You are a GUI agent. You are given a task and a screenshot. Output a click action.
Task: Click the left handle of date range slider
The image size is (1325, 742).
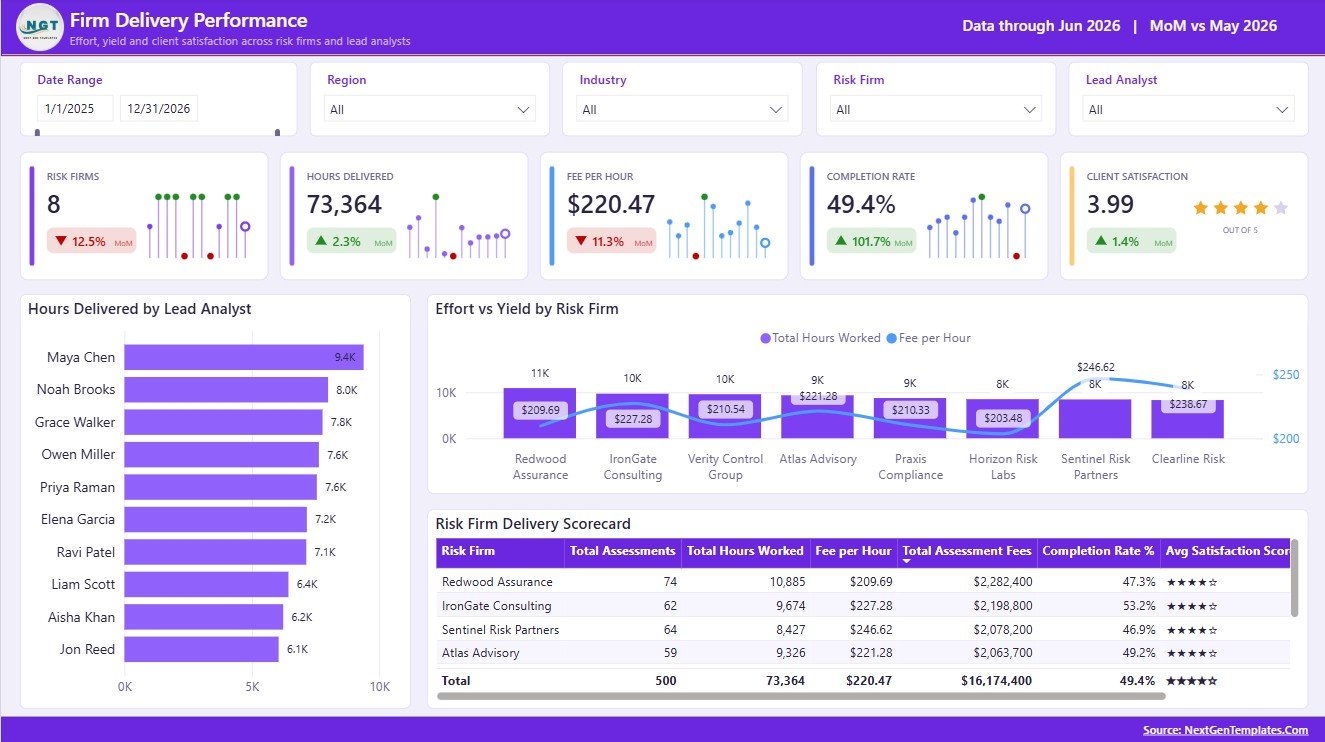click(38, 132)
